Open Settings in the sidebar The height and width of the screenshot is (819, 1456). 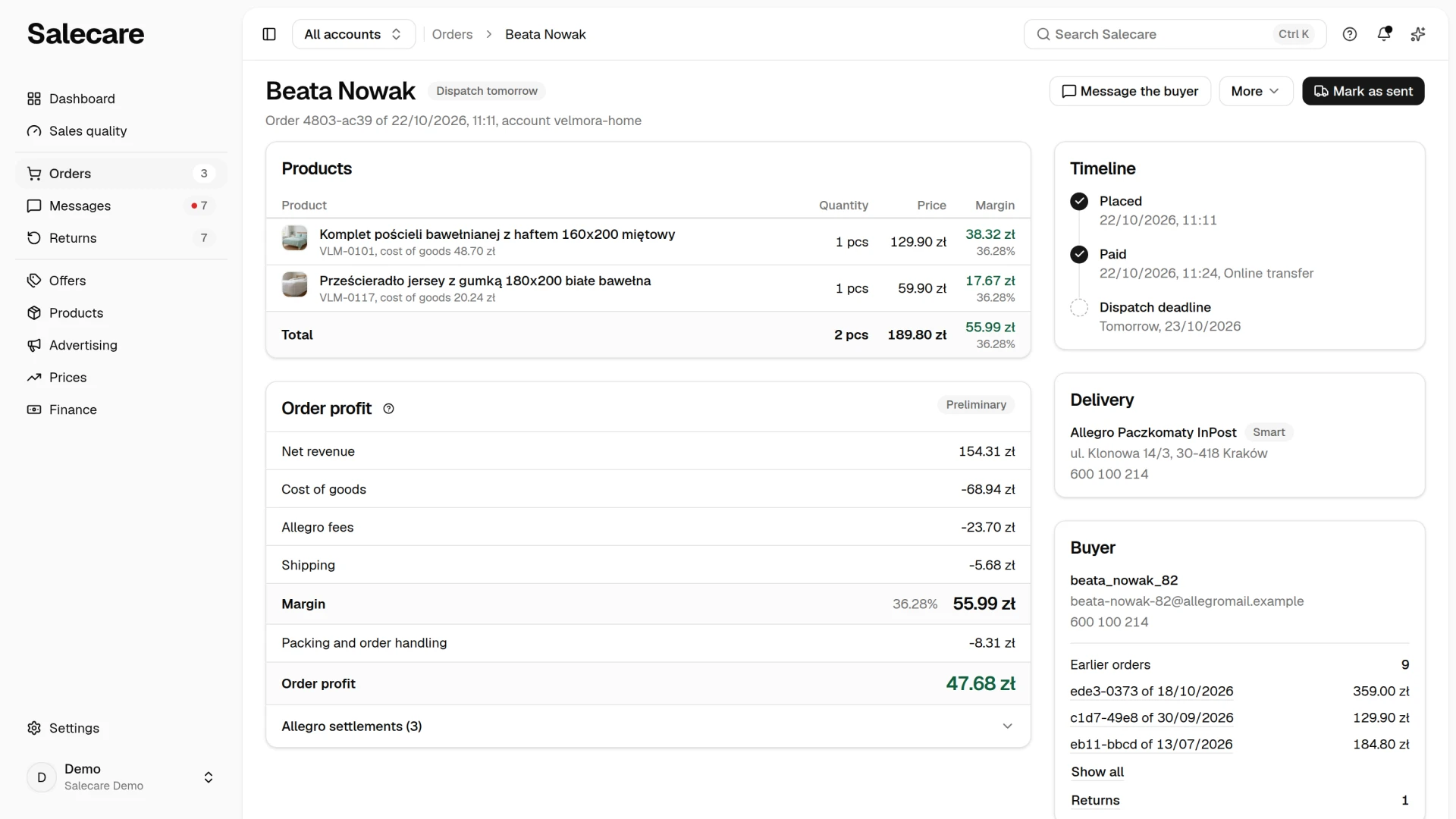pos(121,728)
